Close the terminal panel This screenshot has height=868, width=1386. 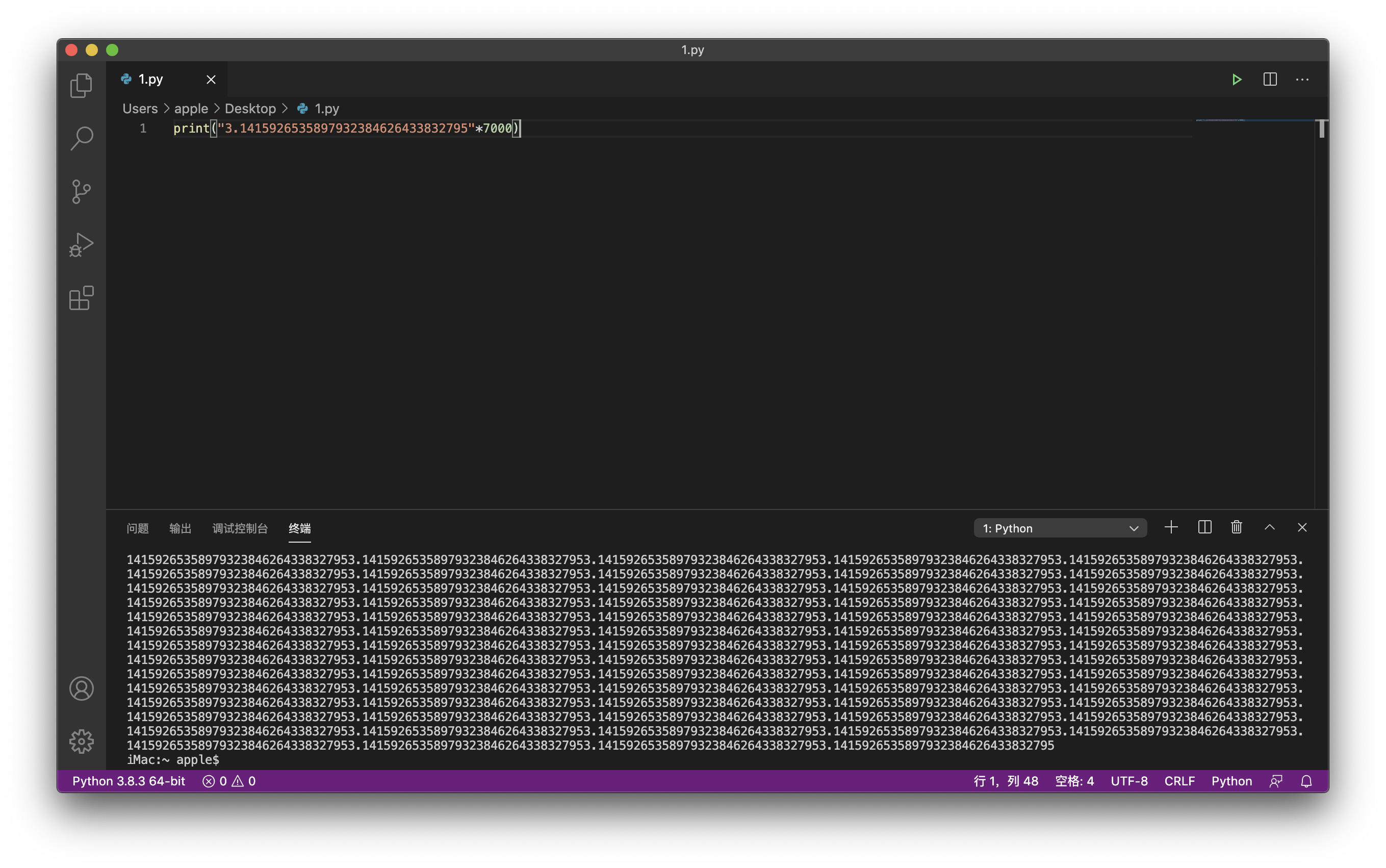pyautogui.click(x=1302, y=527)
